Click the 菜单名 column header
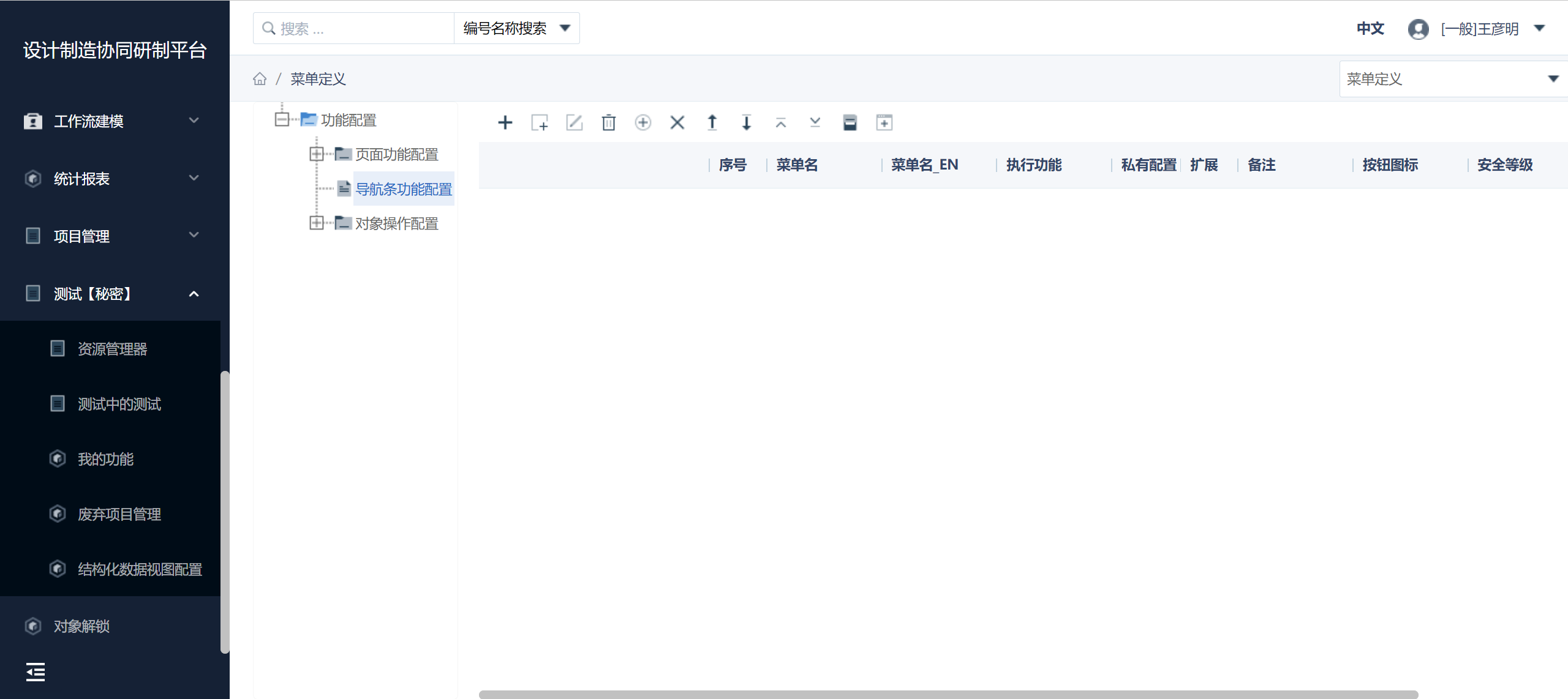The image size is (1568, 699). coord(797,165)
